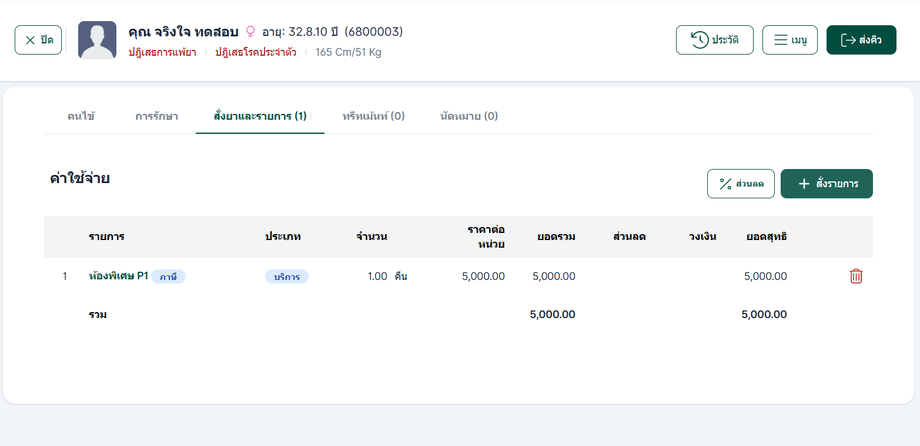Open the คนไข้ tab

[81, 116]
